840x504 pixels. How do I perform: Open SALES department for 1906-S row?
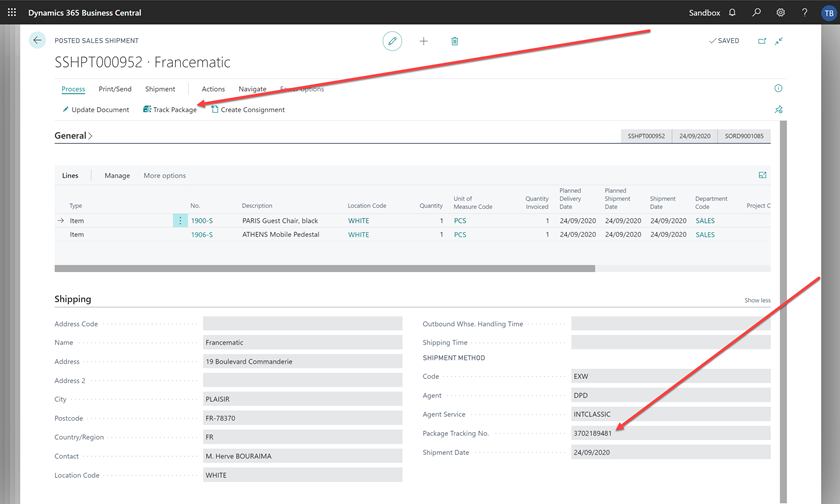pos(705,235)
